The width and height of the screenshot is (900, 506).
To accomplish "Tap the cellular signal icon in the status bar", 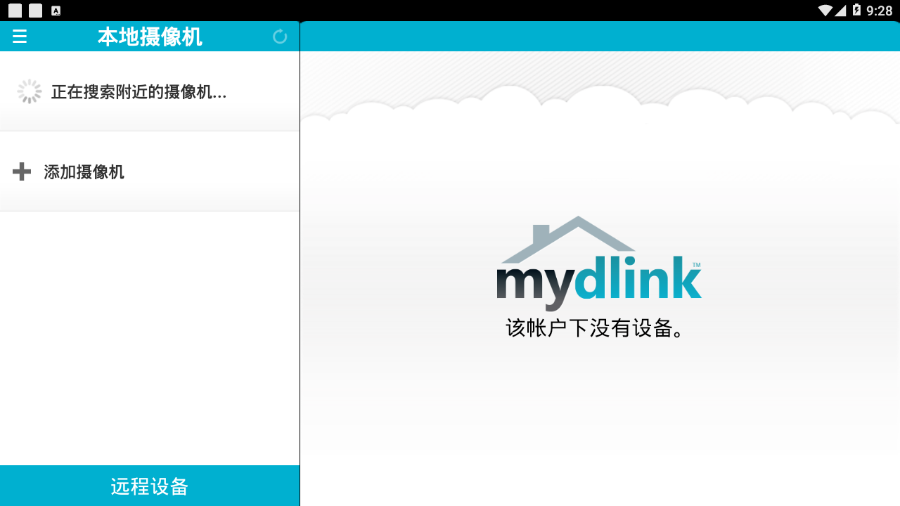I will click(x=840, y=10).
